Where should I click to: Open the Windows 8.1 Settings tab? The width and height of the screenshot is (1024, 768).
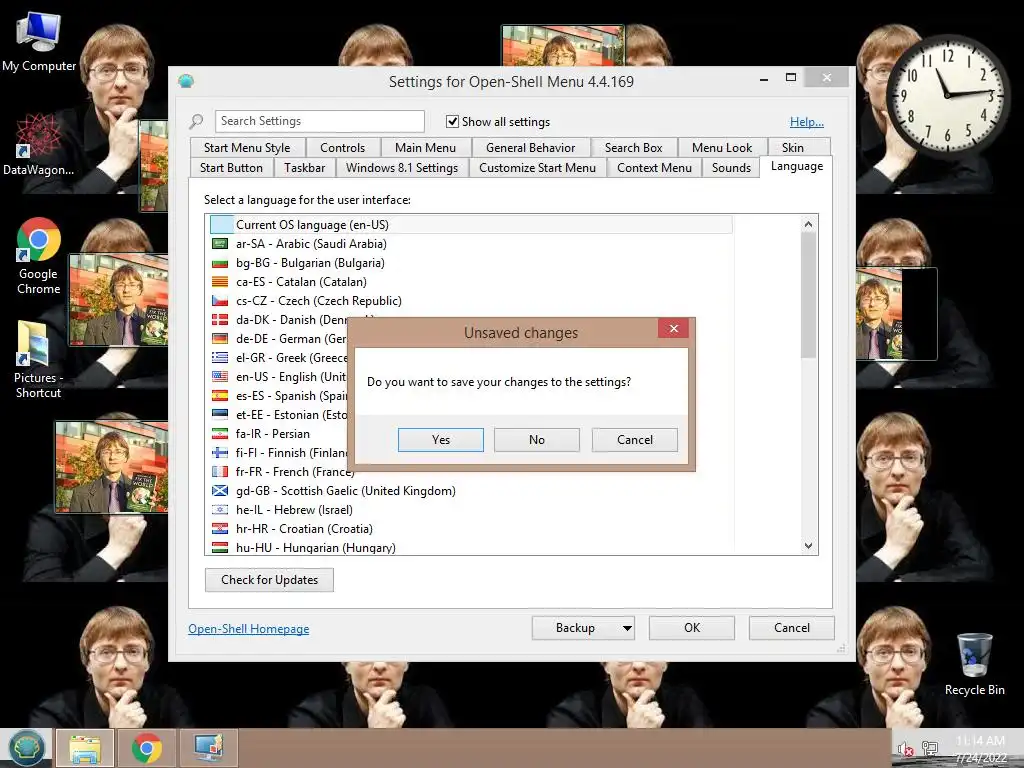402,168
